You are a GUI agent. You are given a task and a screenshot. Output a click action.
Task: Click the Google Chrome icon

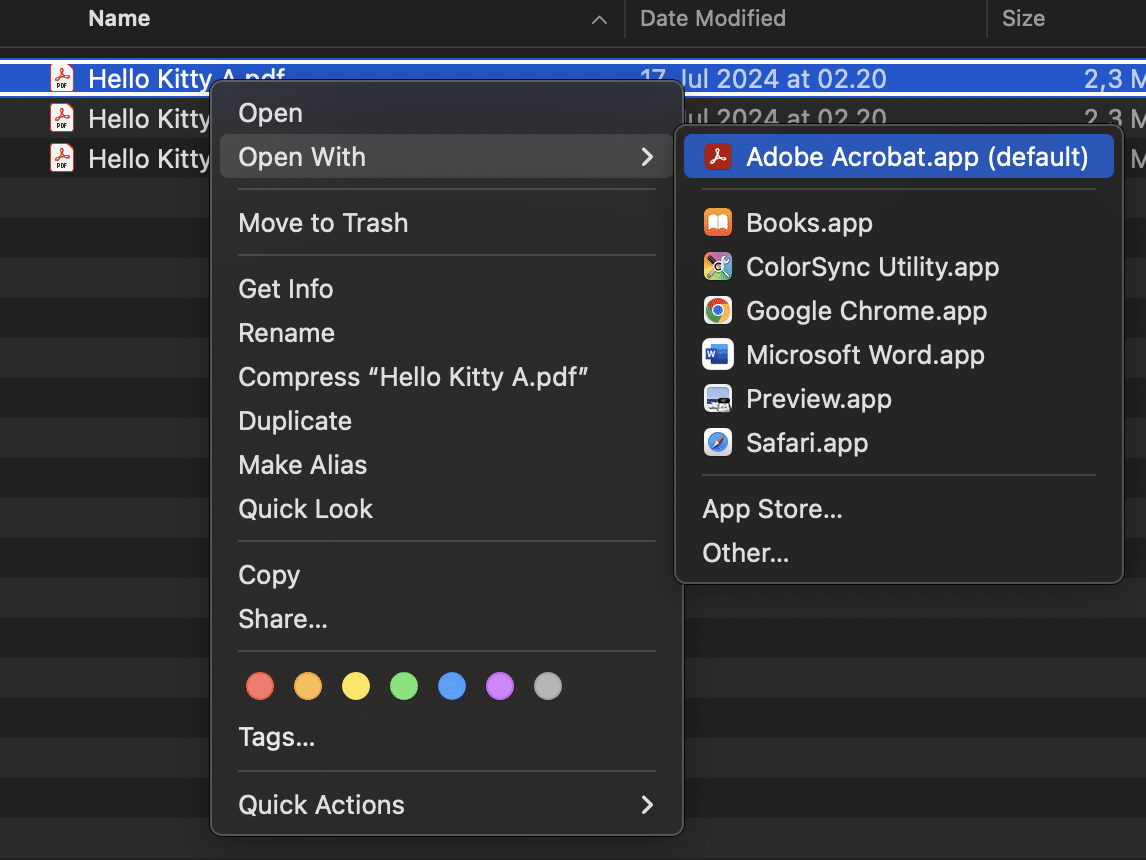point(717,311)
